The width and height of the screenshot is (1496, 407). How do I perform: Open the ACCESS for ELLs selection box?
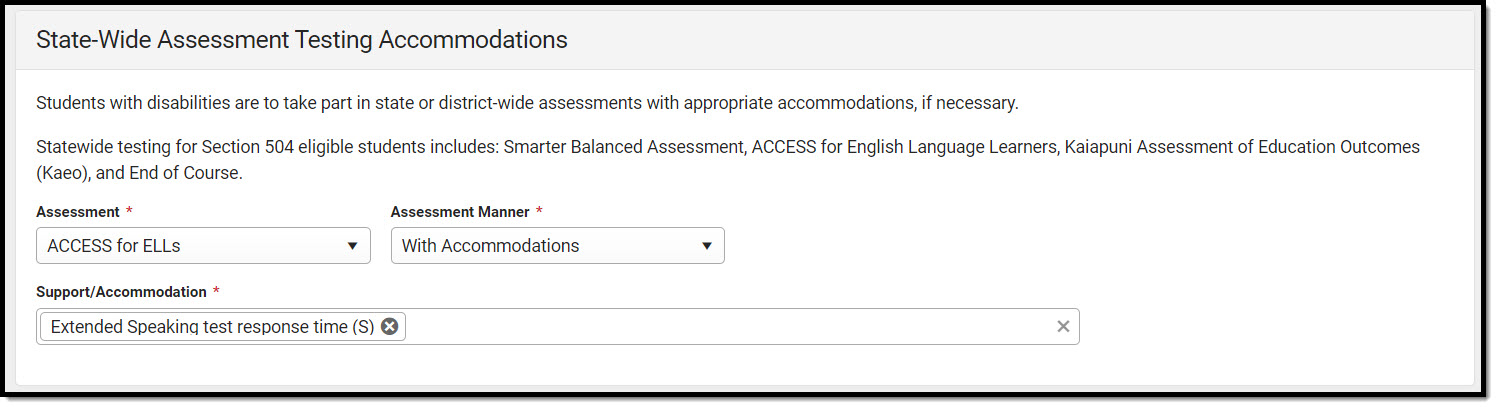click(190, 246)
